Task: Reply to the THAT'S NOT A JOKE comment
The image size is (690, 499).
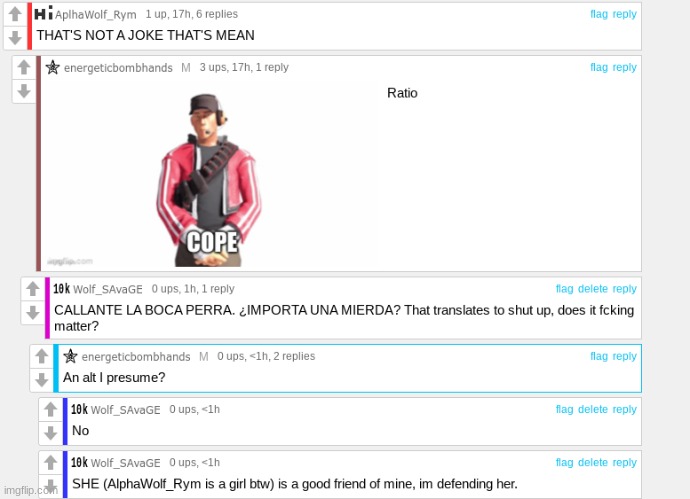Action: [x=624, y=14]
